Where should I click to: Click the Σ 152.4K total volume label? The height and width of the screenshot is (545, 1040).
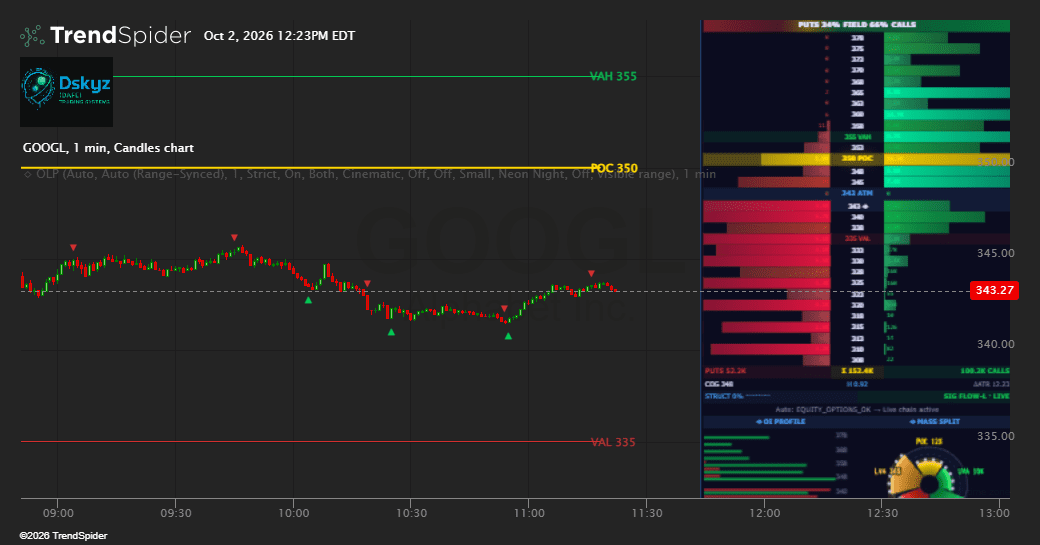(858, 371)
